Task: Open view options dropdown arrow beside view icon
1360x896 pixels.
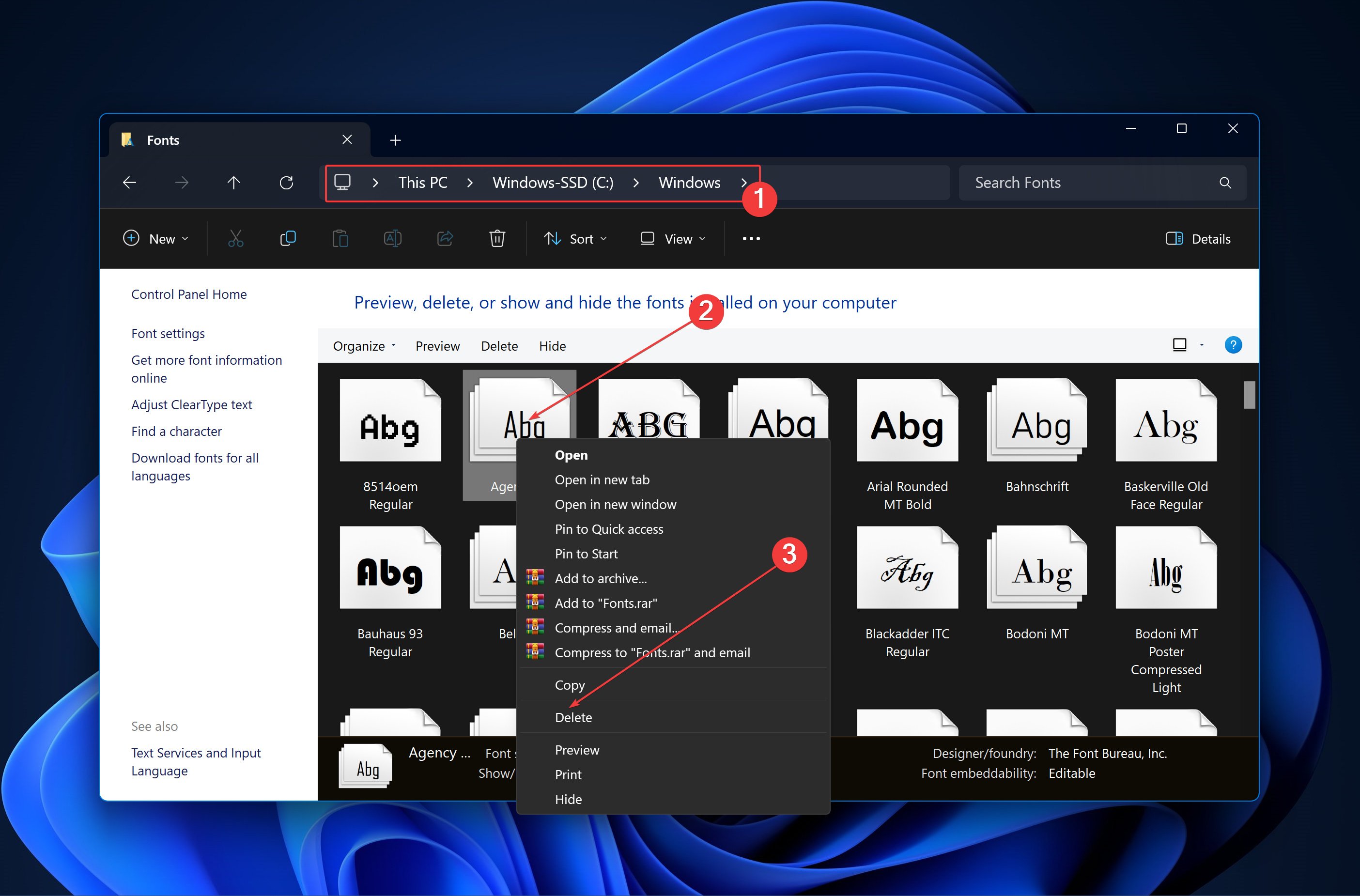Action: 1202,344
